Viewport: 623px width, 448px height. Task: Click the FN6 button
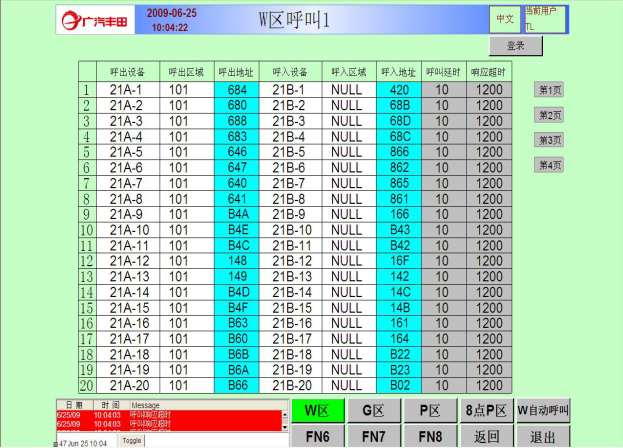[317, 436]
